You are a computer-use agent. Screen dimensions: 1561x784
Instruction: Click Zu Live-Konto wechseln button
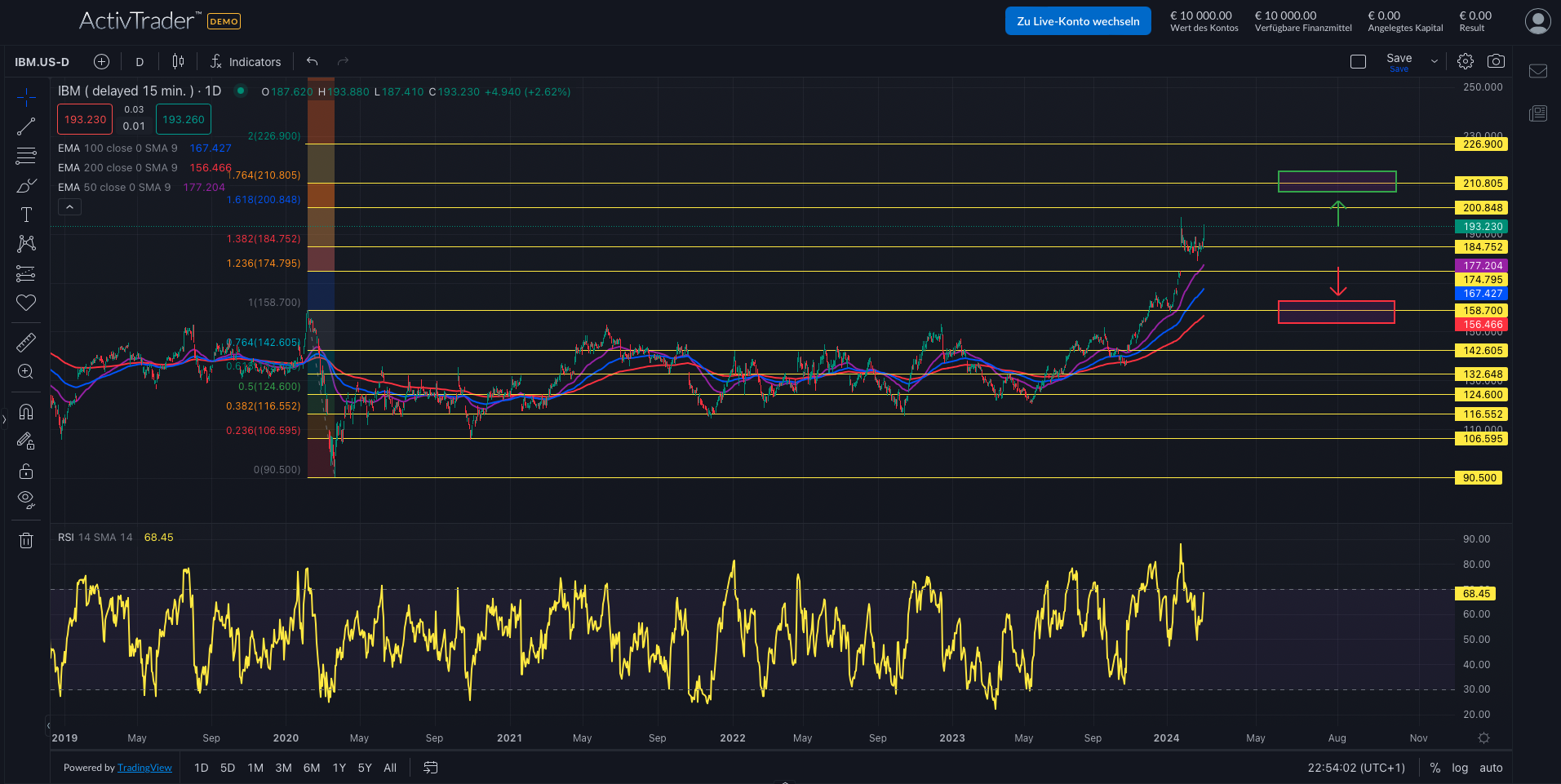click(x=1078, y=21)
